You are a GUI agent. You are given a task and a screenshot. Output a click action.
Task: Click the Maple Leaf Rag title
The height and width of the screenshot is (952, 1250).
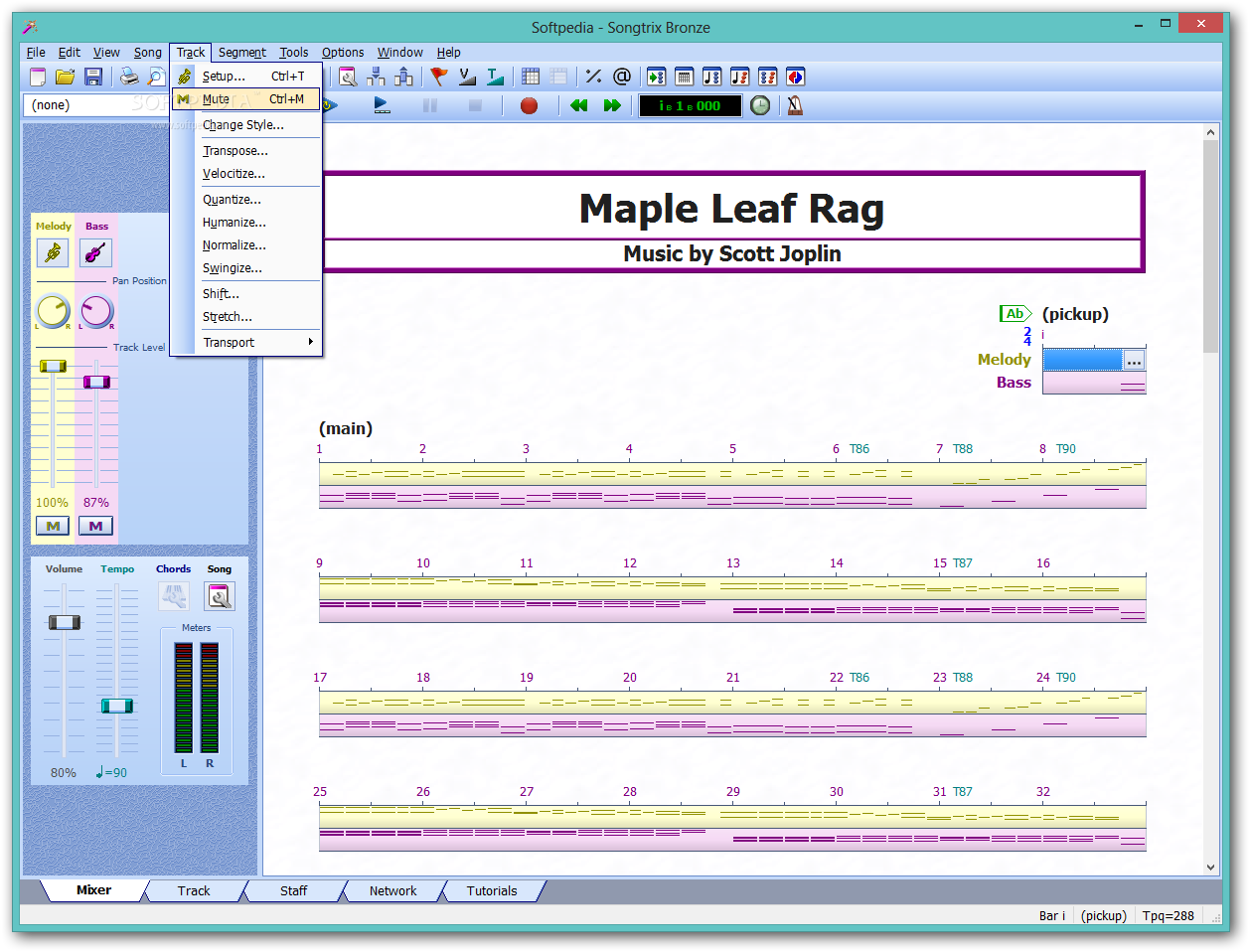coord(731,209)
